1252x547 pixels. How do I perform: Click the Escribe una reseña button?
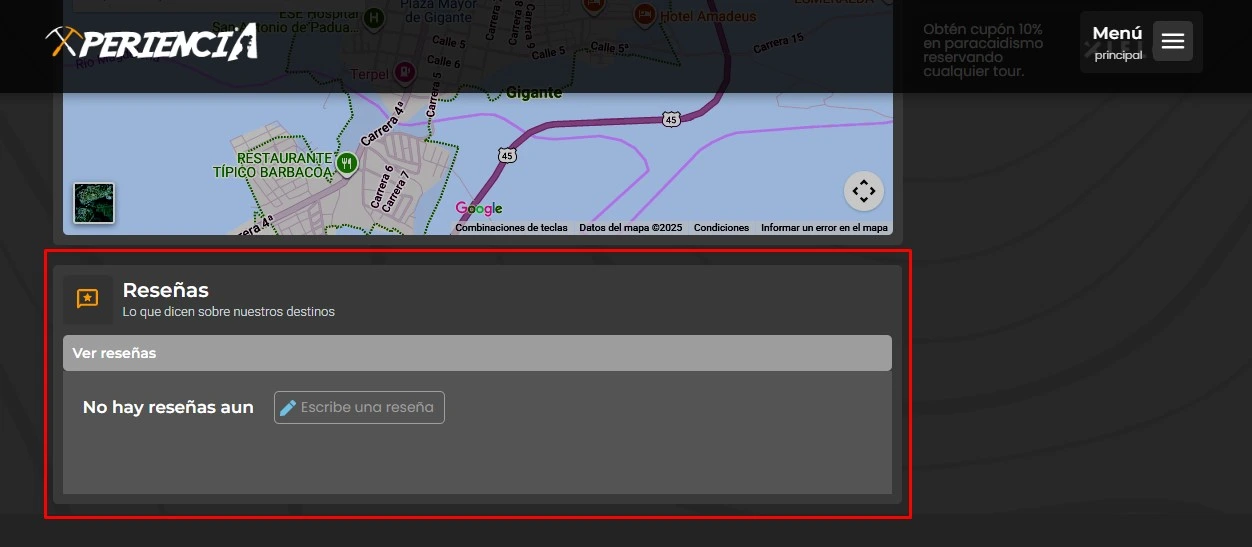click(x=359, y=407)
